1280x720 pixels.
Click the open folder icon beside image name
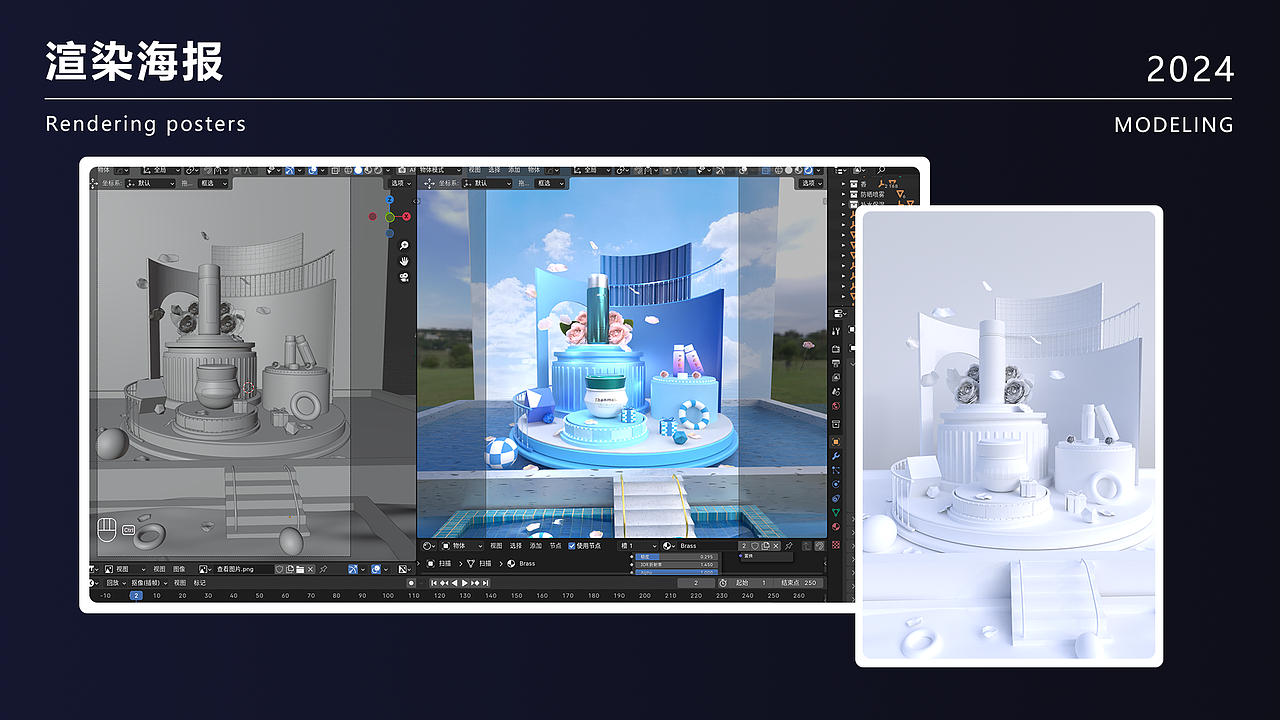pos(300,569)
